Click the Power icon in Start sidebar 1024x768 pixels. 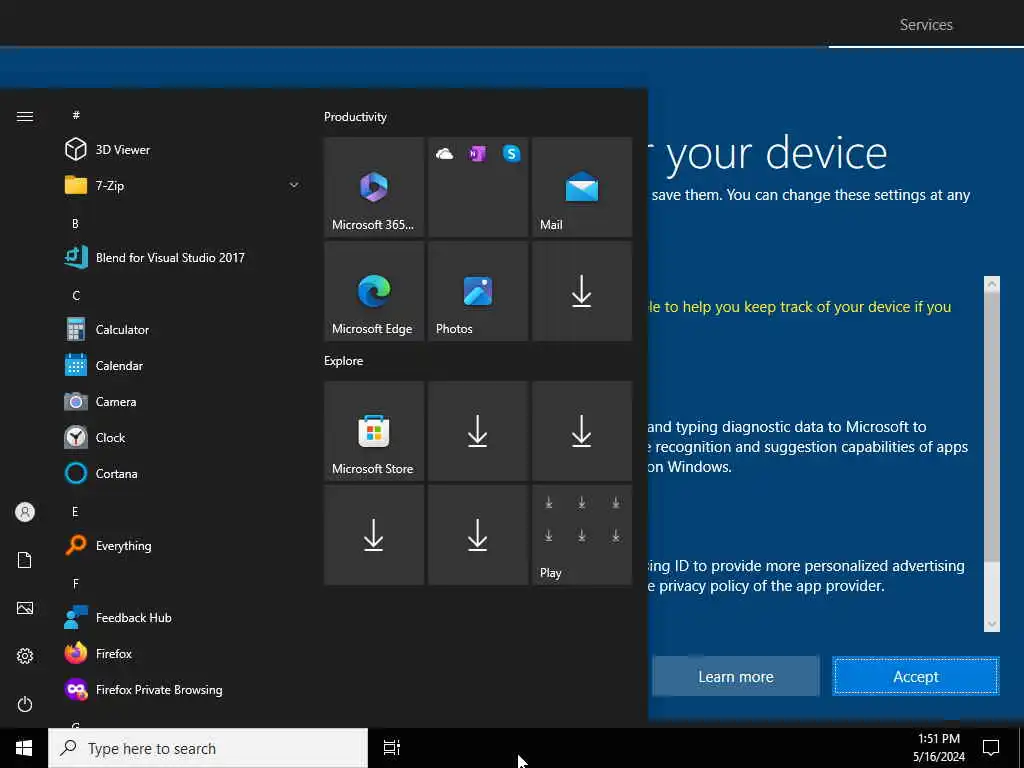25,704
